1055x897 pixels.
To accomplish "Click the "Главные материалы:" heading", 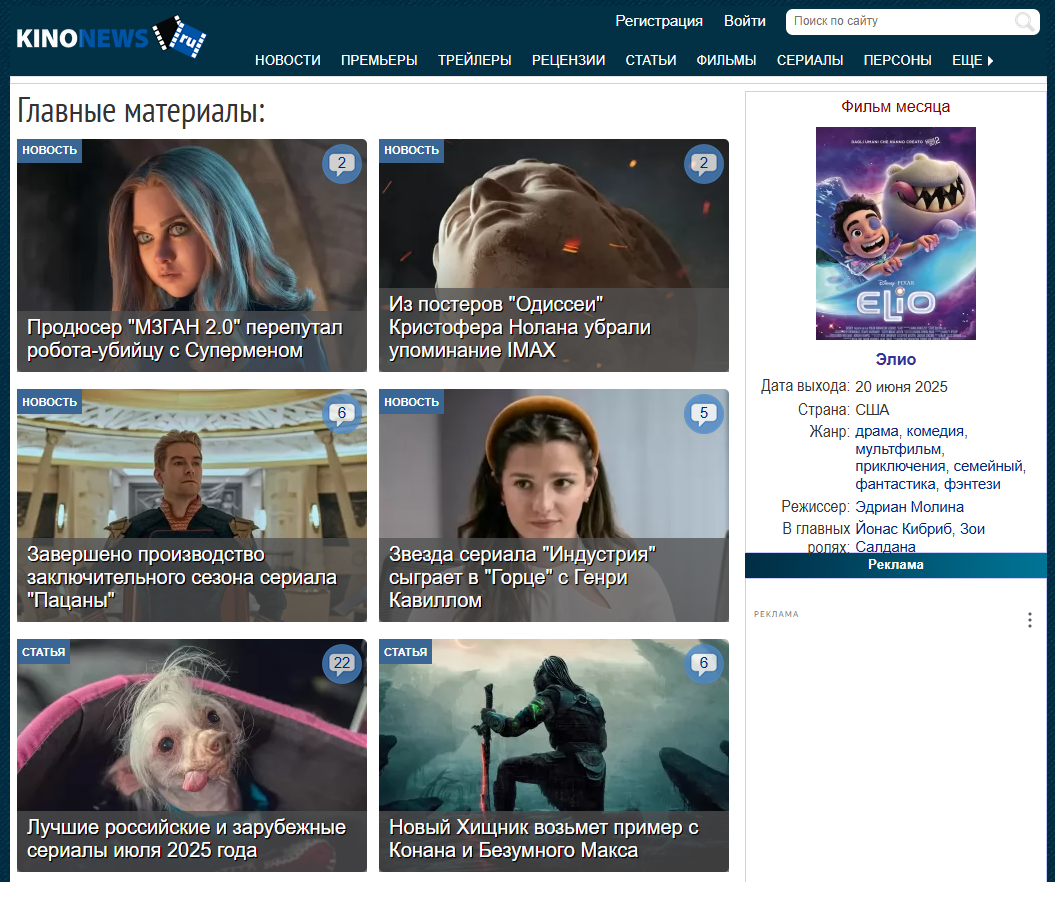I will pos(141,110).
